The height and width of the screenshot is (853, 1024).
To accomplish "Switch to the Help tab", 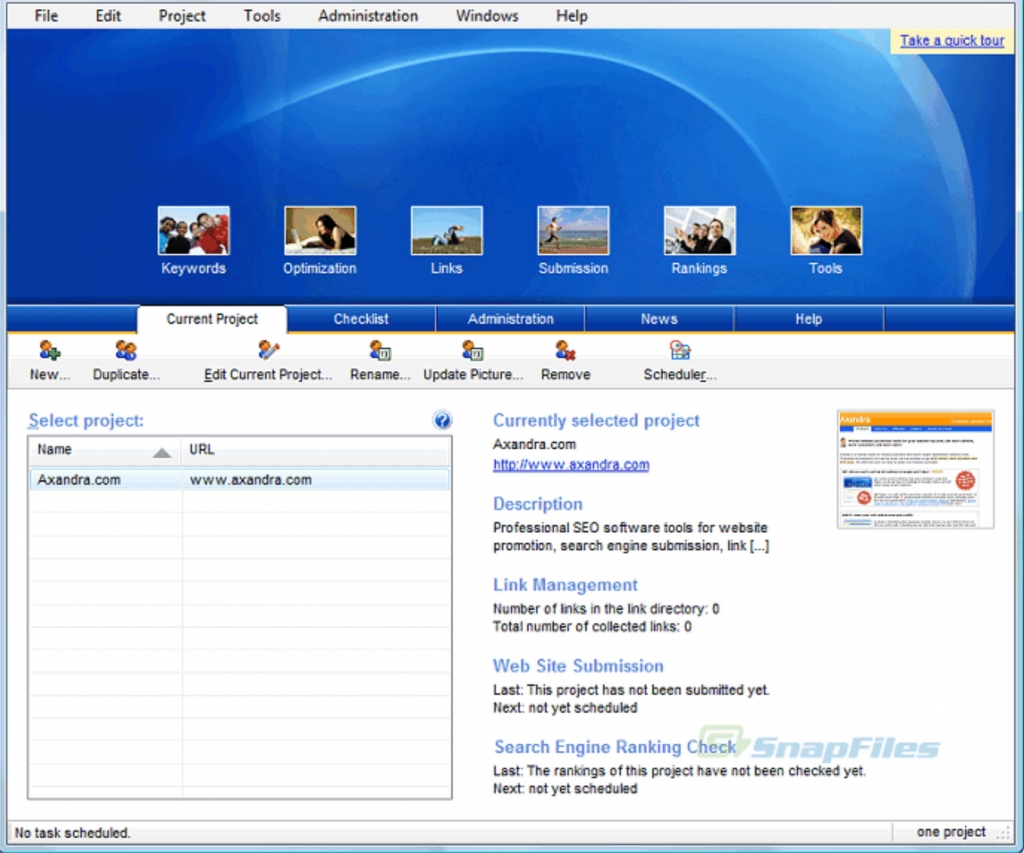I will tap(808, 319).
